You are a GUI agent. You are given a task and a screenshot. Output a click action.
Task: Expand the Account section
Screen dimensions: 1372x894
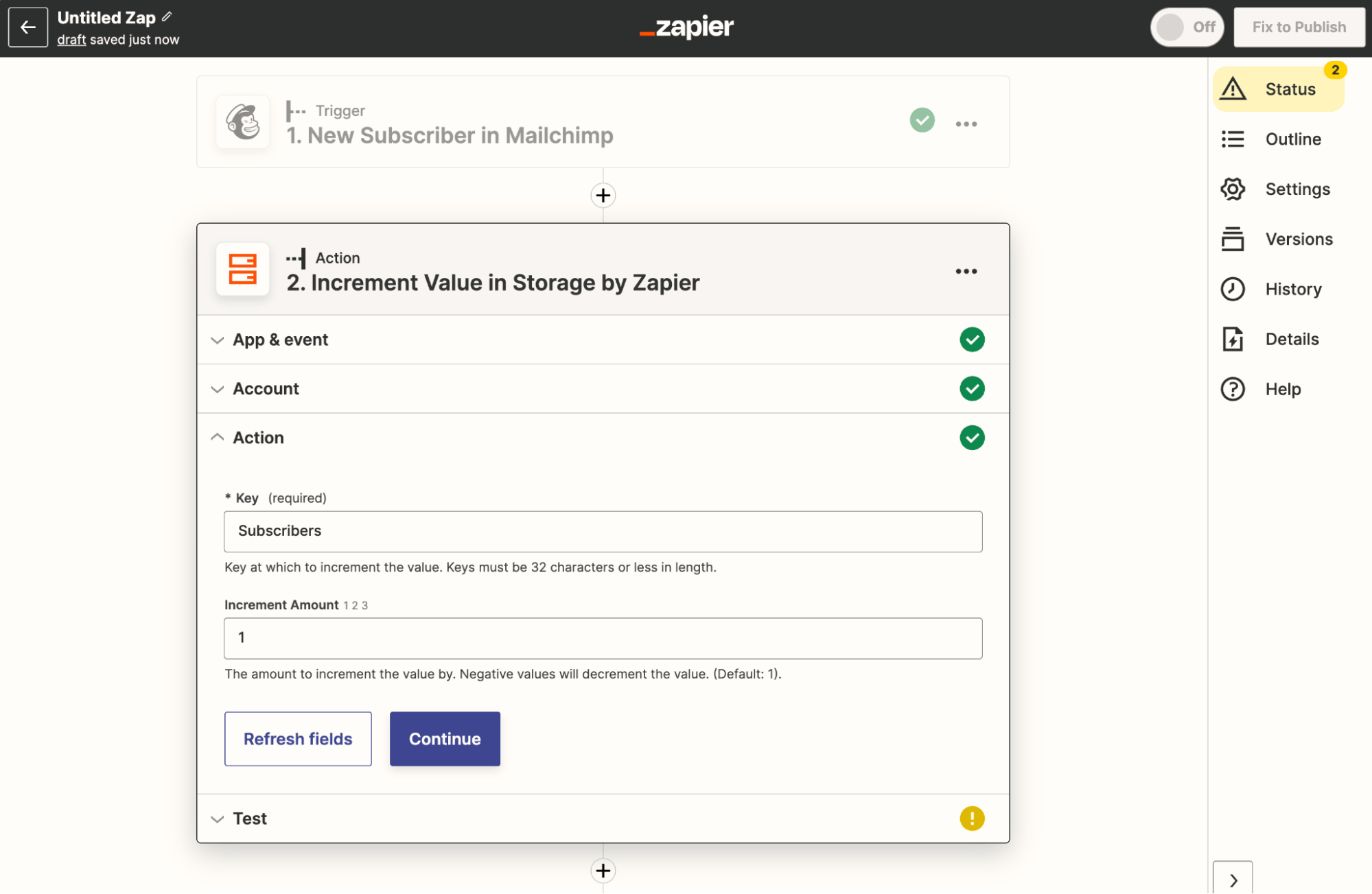[603, 389]
